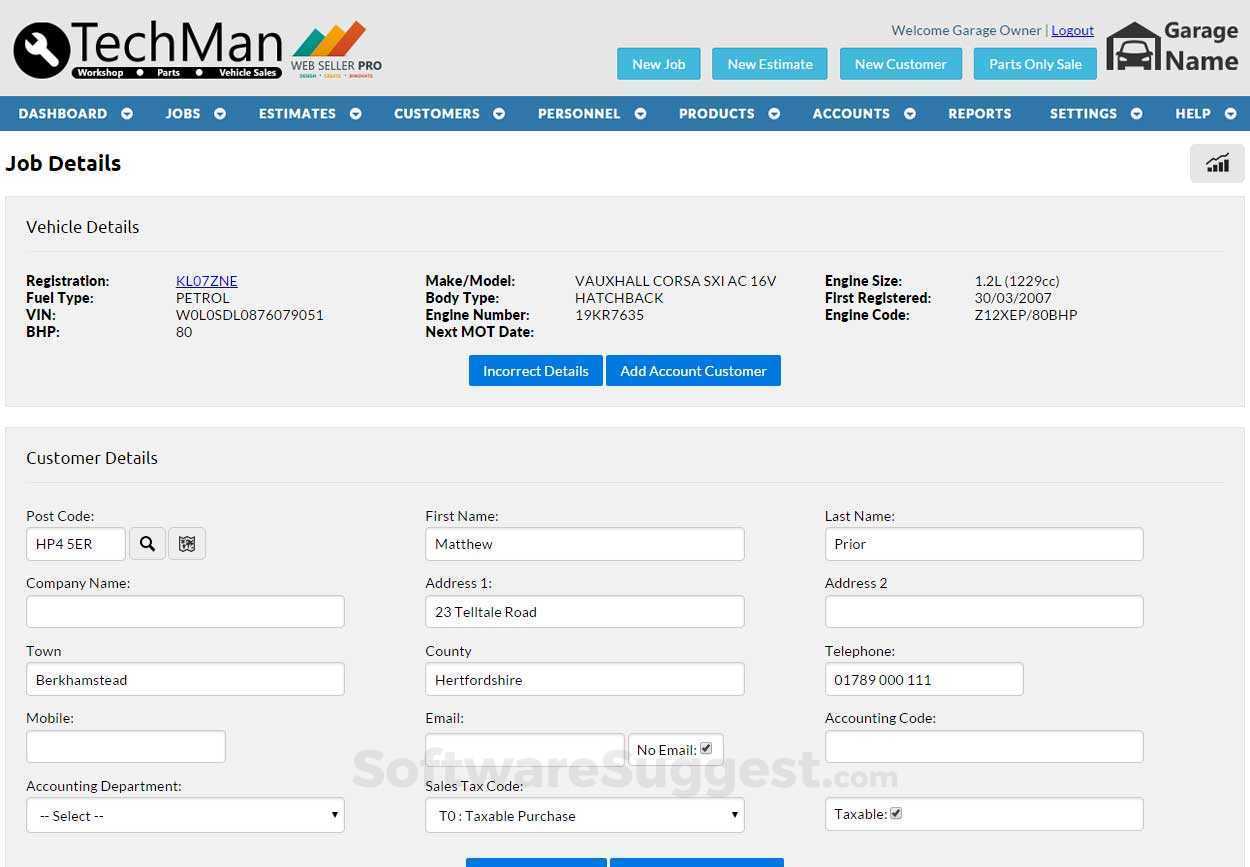Image resolution: width=1250 pixels, height=867 pixels.
Task: Uncheck the No Email checkbox
Action: click(x=706, y=748)
